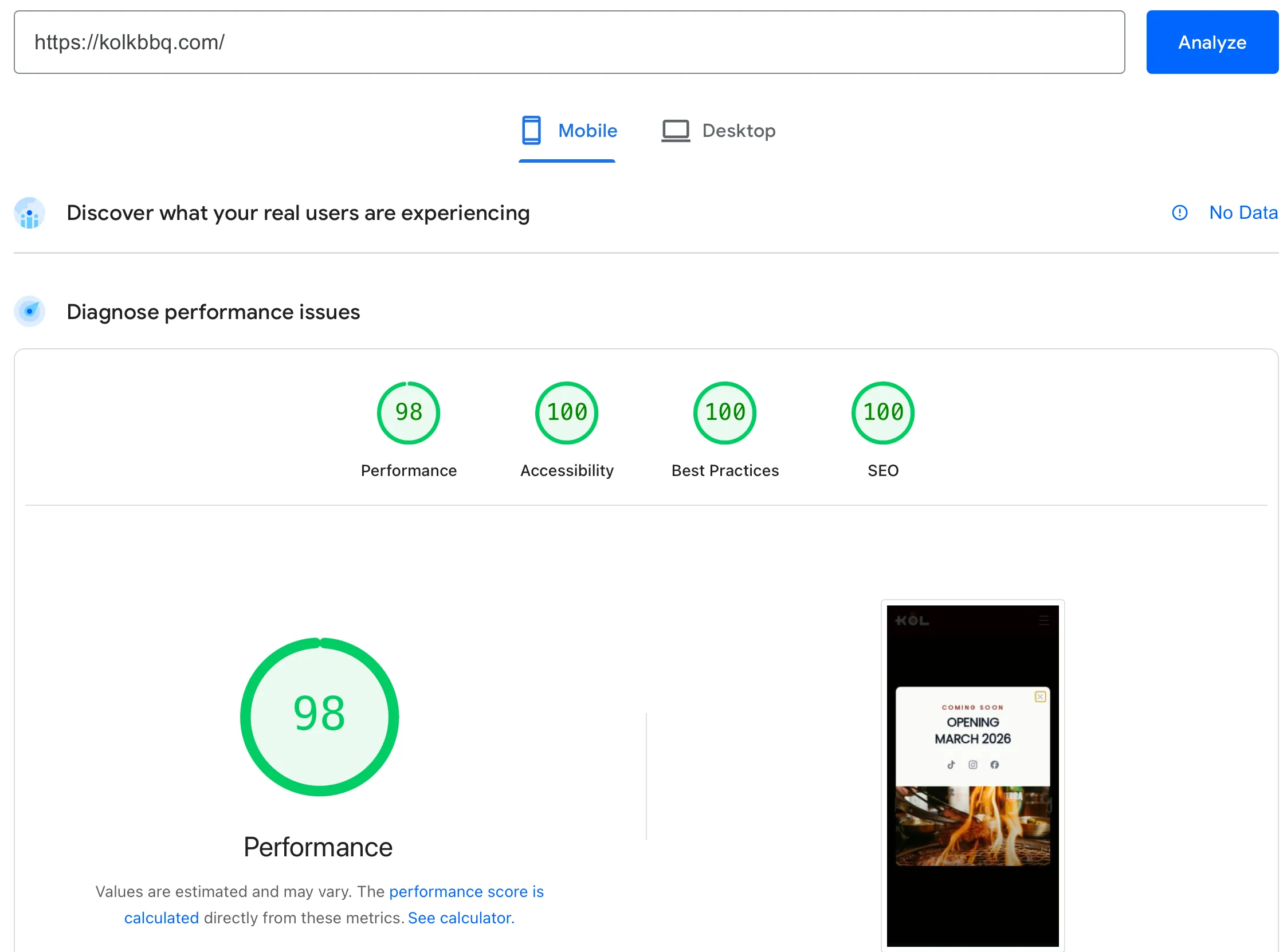Select the Performance 98 score gauge
The height and width of the screenshot is (952, 1287).
(x=408, y=412)
